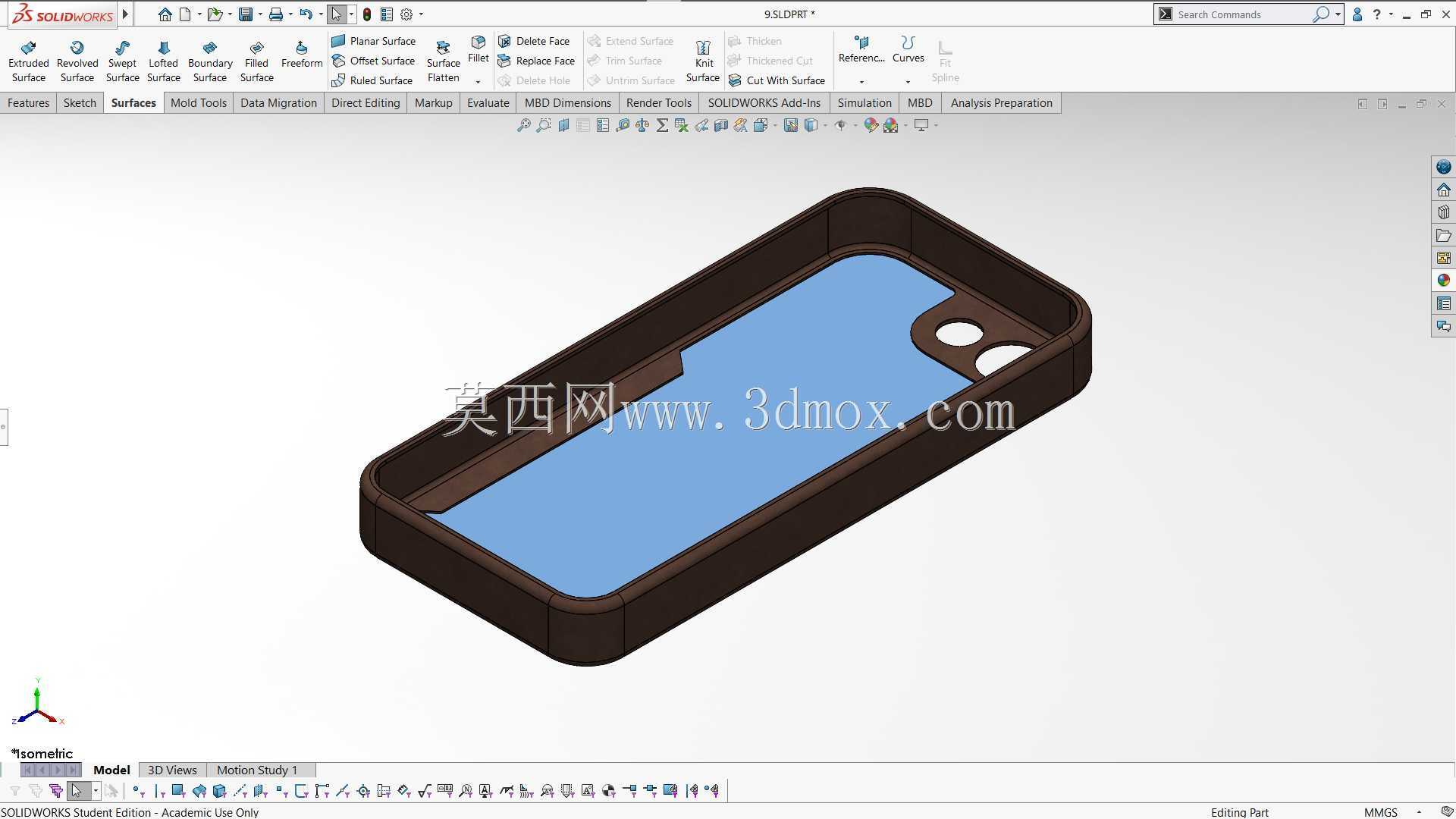The width and height of the screenshot is (1456, 819).
Task: Switch to the Features tab
Action: point(29,103)
